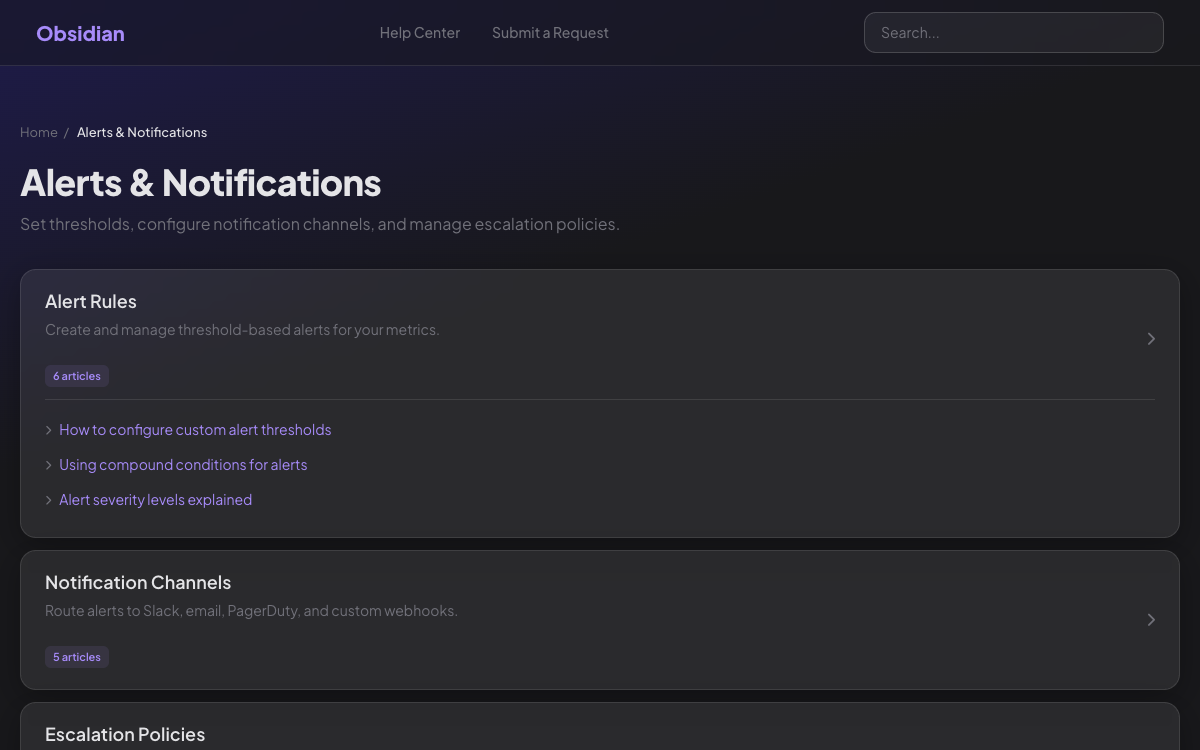
Task: Go to Help Center in top navigation
Action: [x=420, y=33]
